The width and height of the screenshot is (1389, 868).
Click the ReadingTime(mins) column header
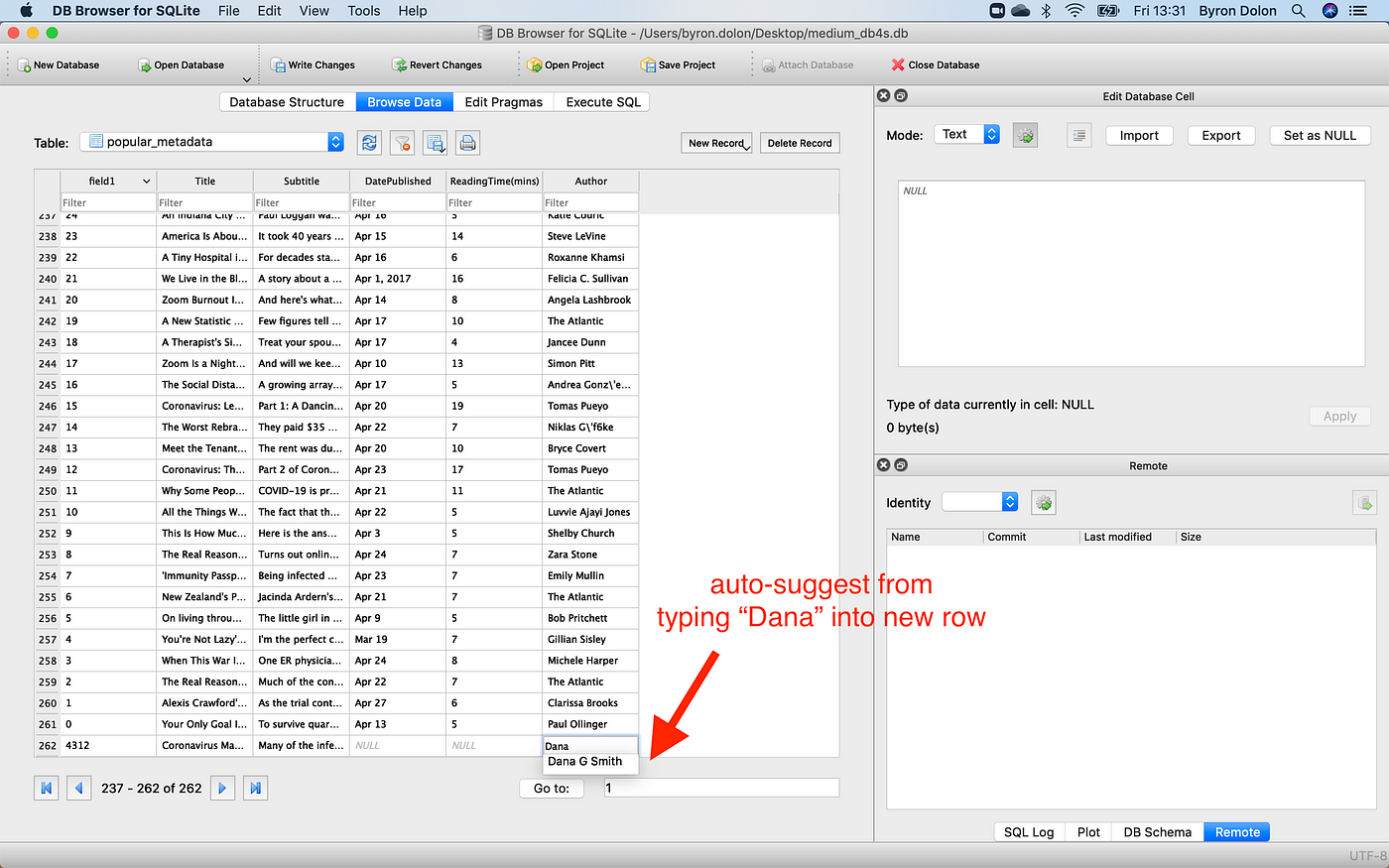(x=494, y=182)
